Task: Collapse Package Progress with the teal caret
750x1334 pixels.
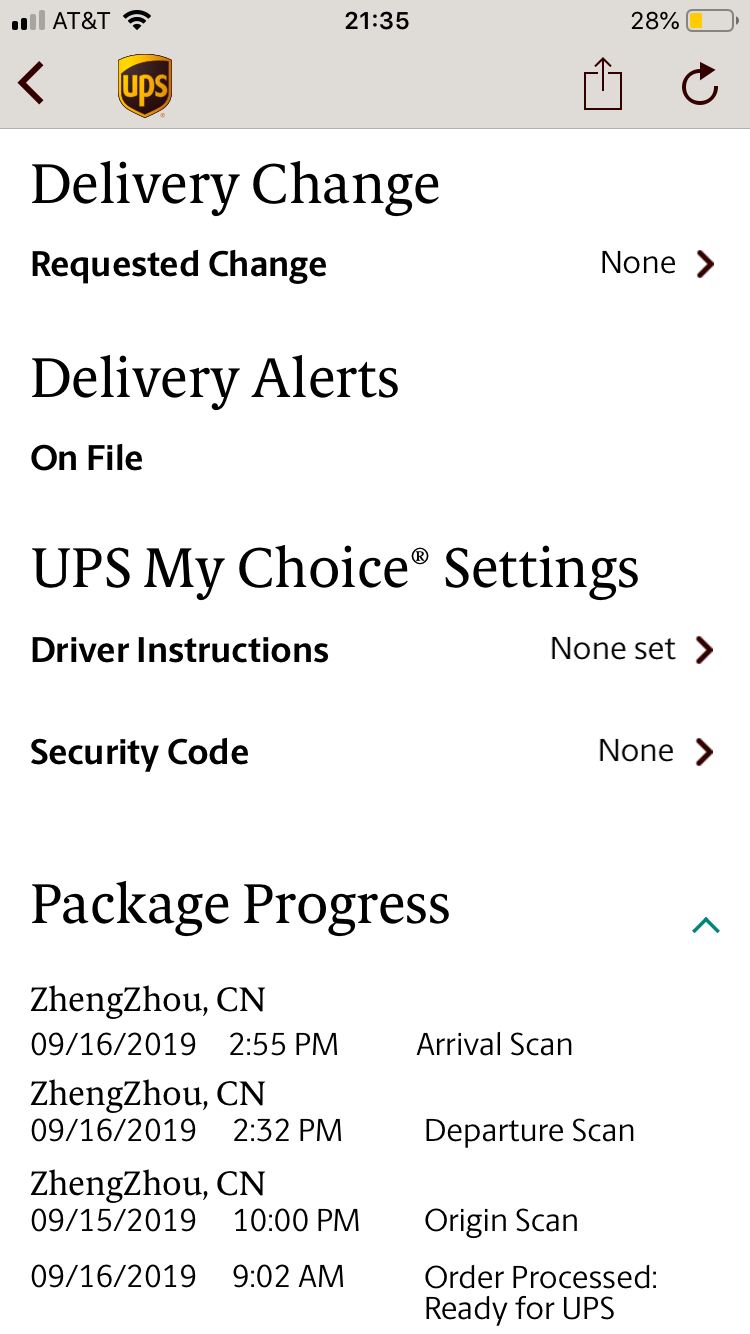Action: 706,925
